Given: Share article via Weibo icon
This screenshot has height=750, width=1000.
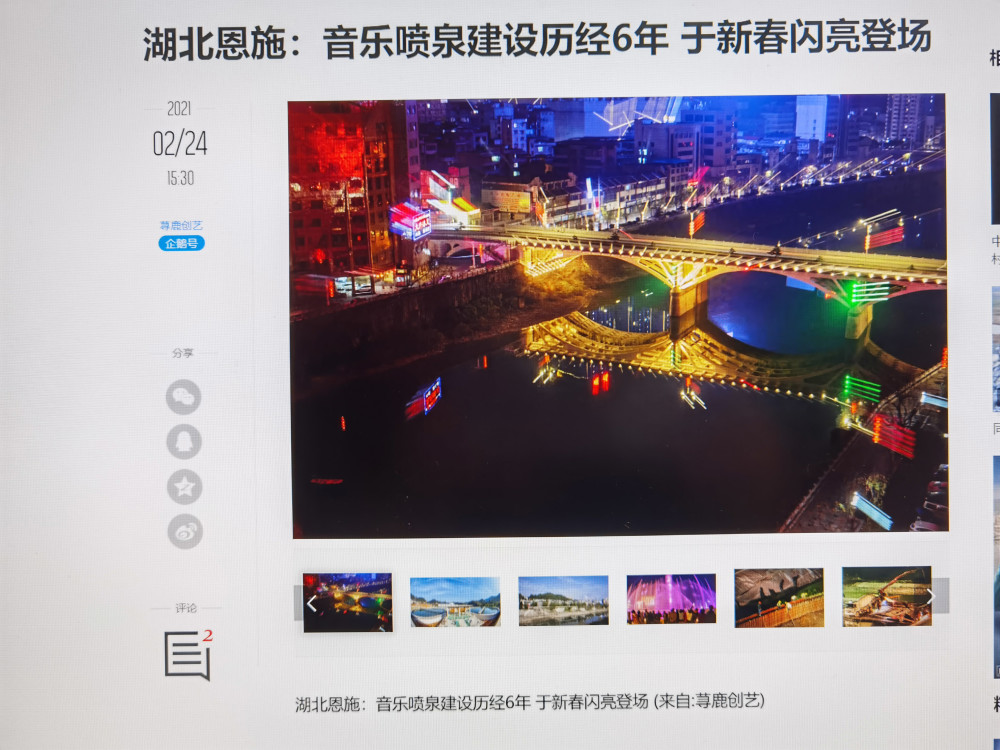Looking at the screenshot, I should point(186,531).
